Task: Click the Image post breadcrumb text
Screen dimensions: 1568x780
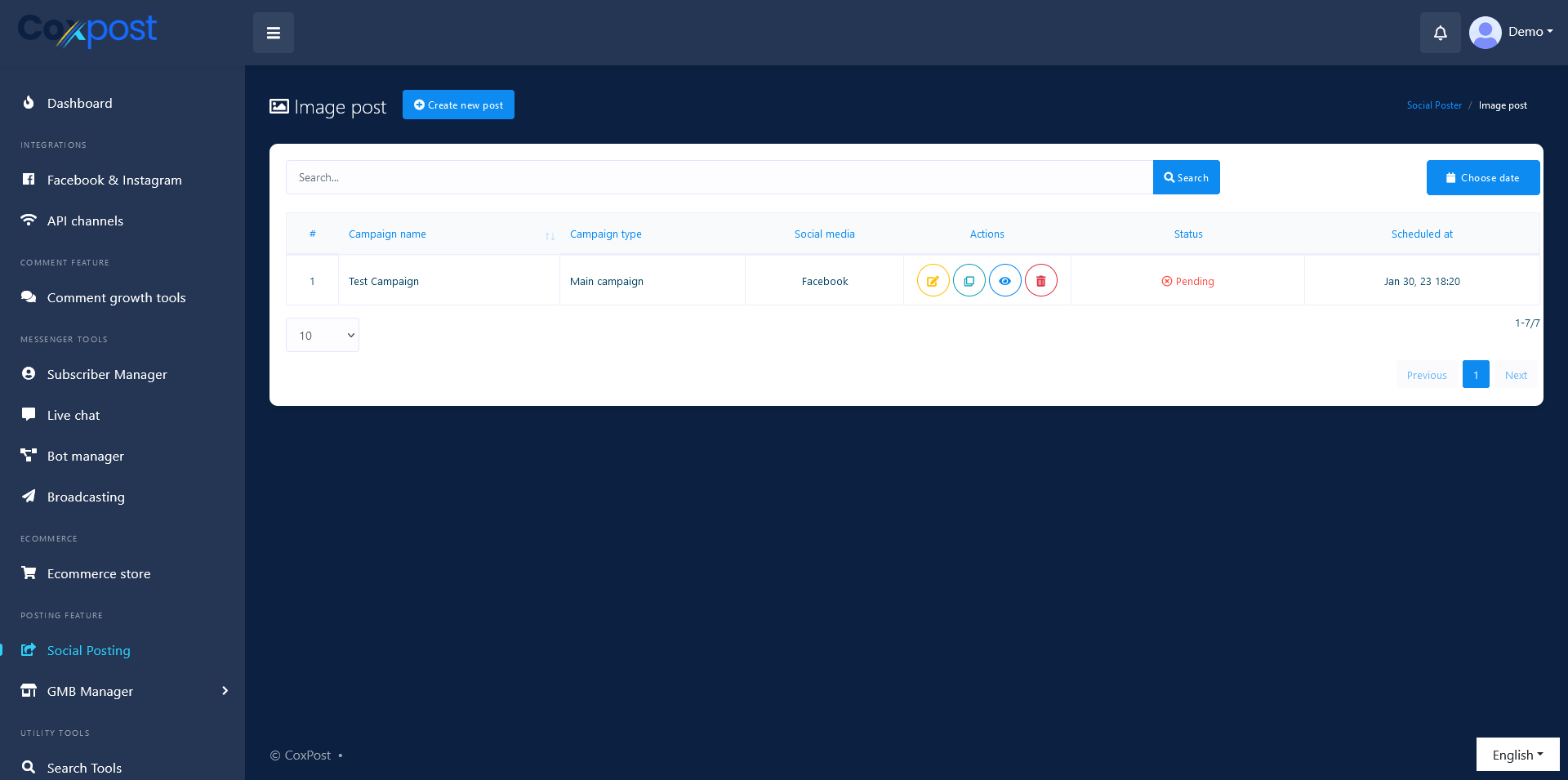Action: pyautogui.click(x=1503, y=105)
